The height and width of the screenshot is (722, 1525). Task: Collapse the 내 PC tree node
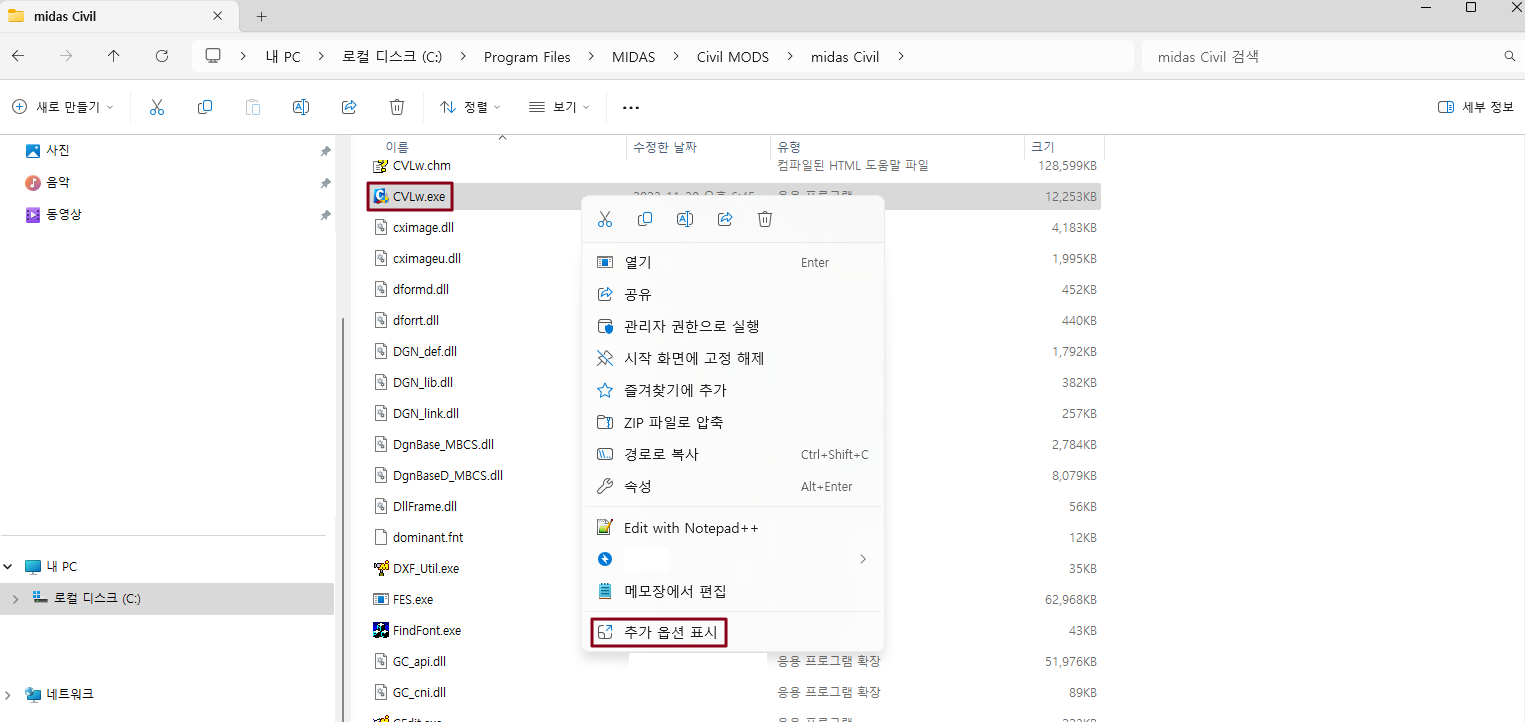(8, 566)
